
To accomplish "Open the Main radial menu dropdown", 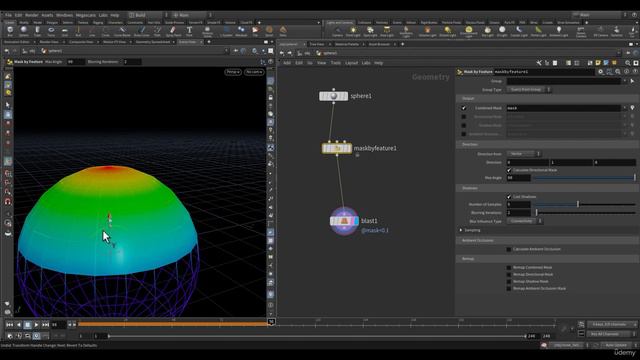I will coord(191,15).
